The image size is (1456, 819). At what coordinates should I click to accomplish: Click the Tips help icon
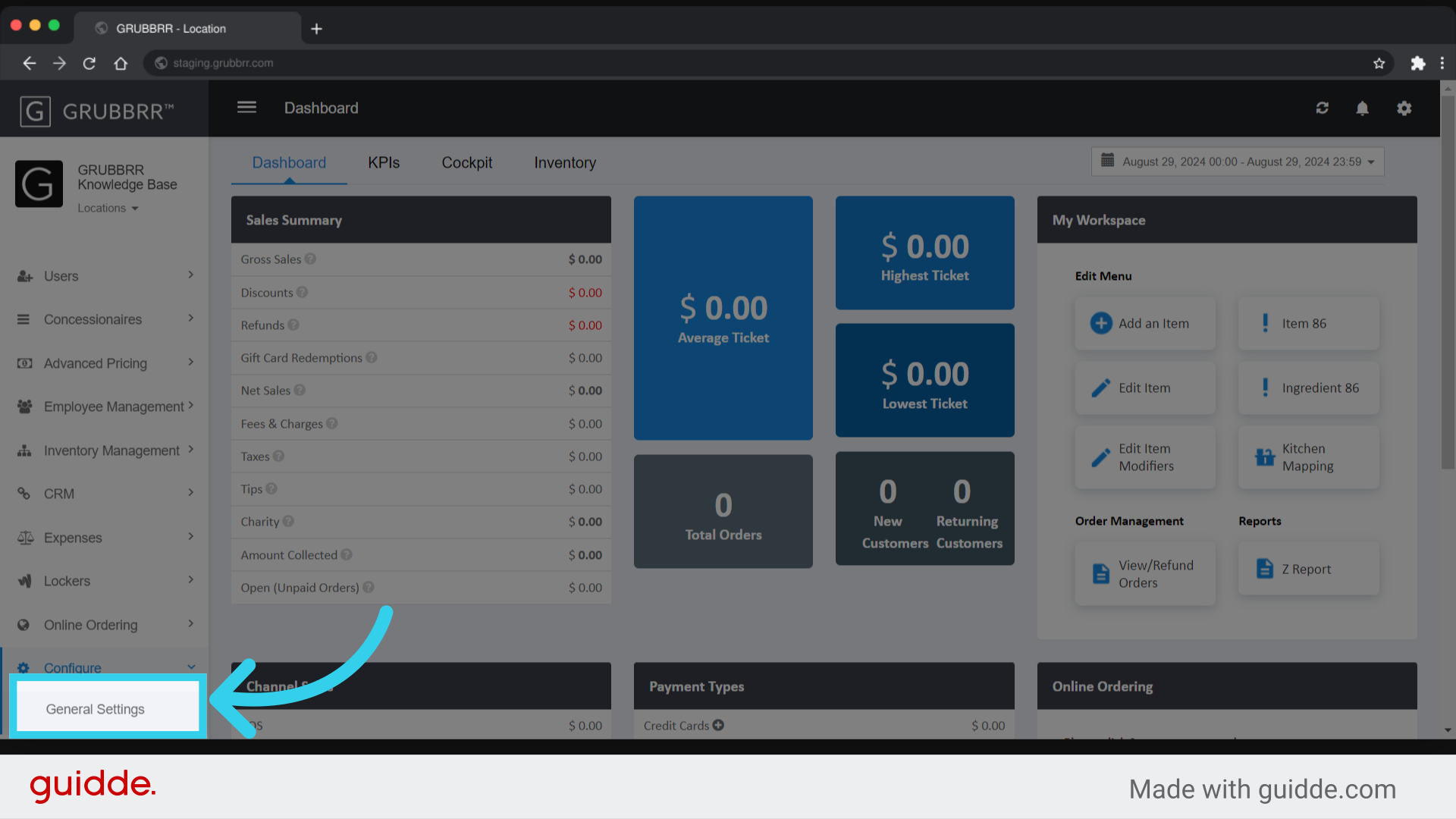pyautogui.click(x=271, y=488)
